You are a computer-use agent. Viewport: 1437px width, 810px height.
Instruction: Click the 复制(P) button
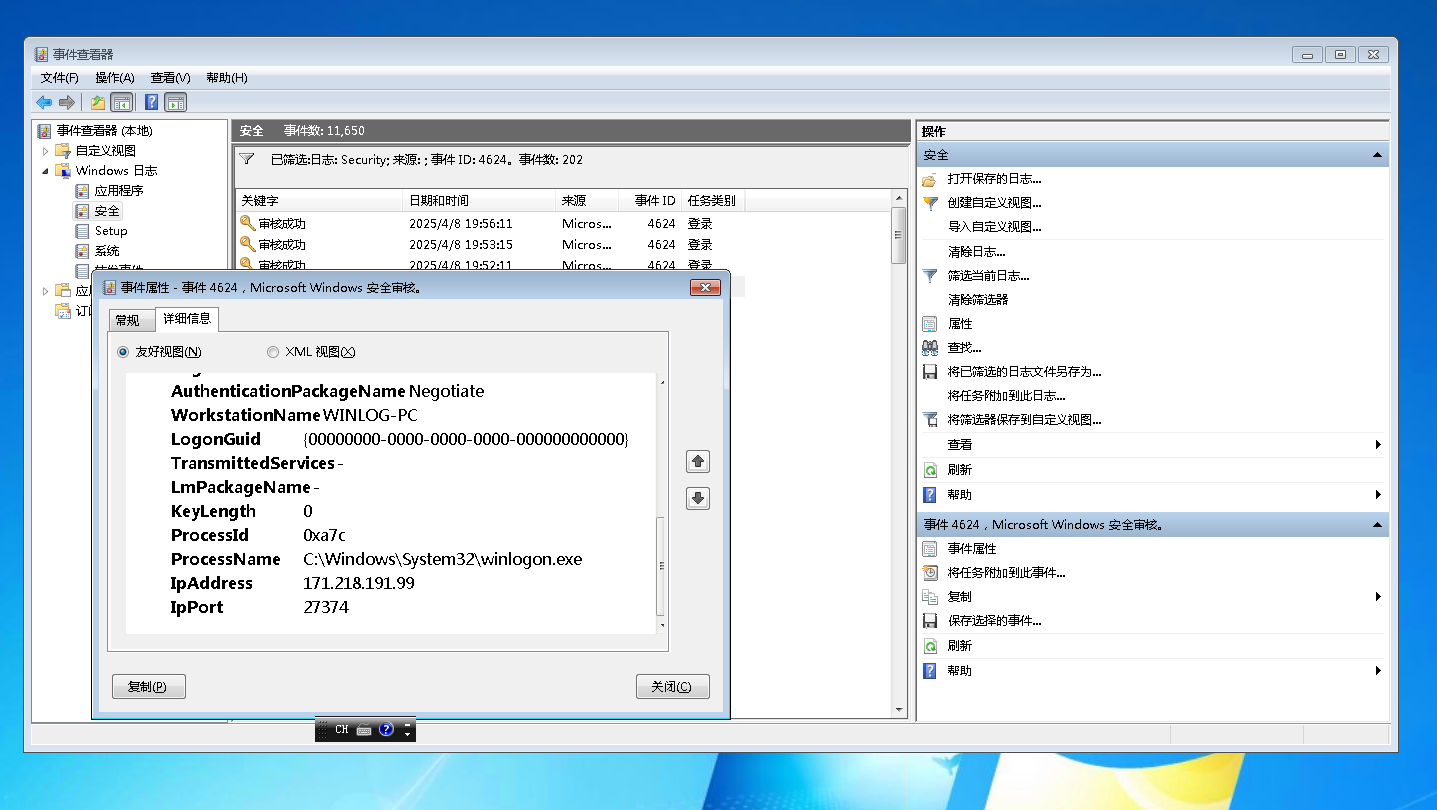pyautogui.click(x=148, y=687)
